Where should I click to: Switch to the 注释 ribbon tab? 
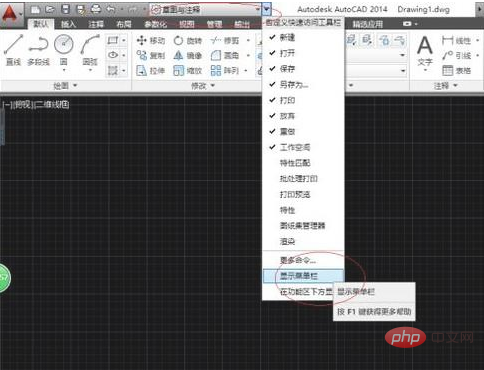(96, 24)
